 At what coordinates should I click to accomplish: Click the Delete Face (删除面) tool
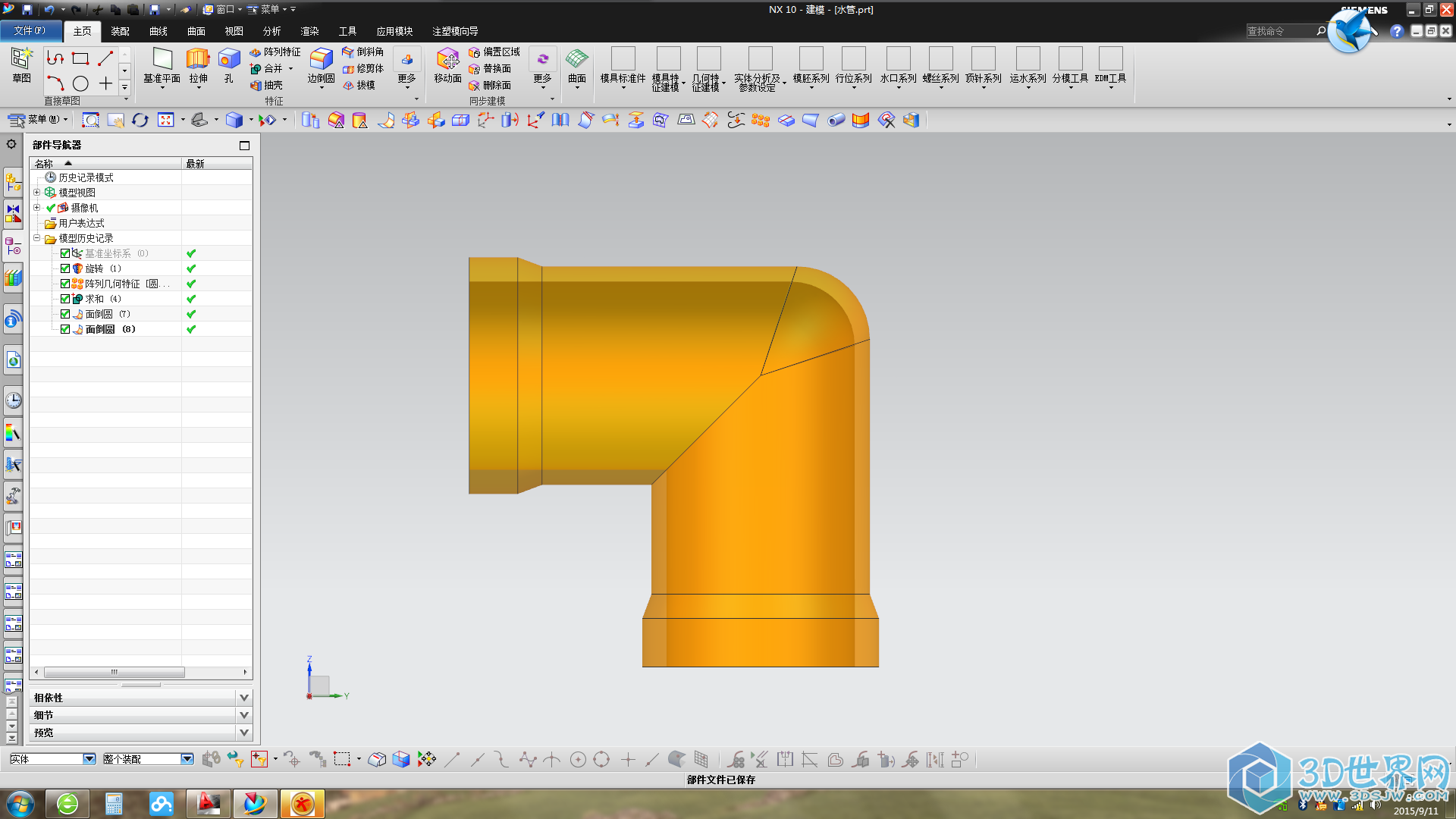coord(490,85)
